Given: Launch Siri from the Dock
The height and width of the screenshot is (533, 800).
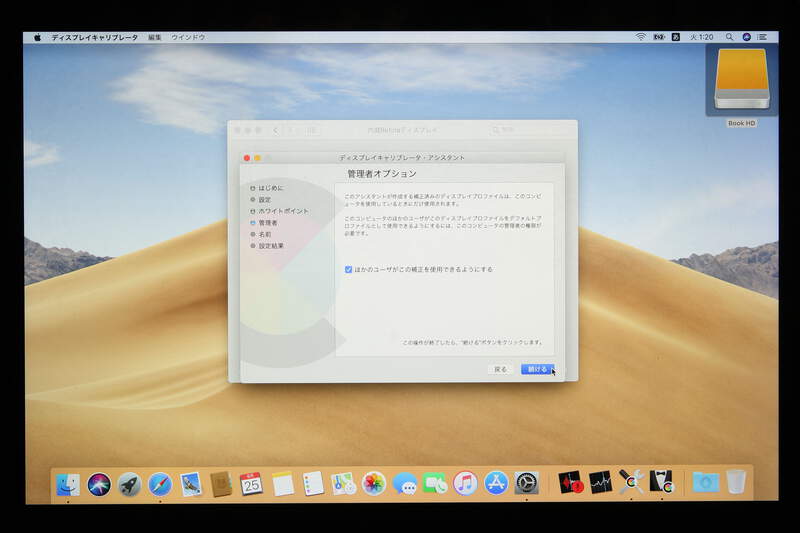Looking at the screenshot, I should point(99,484).
